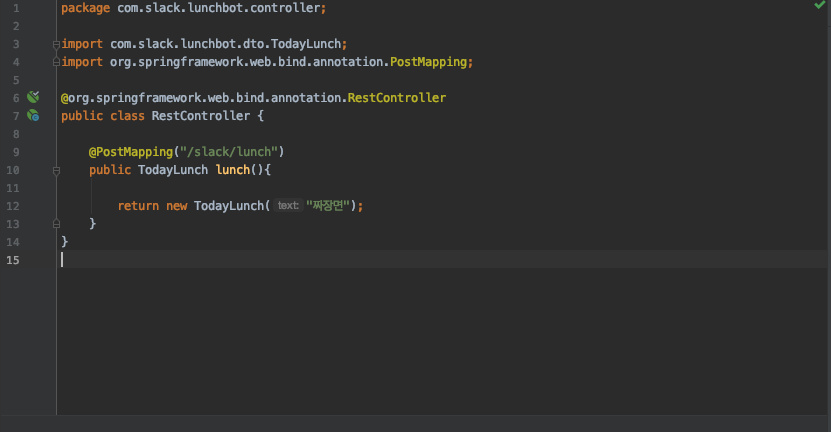Click the lunch method name
The width and height of the screenshot is (831, 432).
point(233,170)
